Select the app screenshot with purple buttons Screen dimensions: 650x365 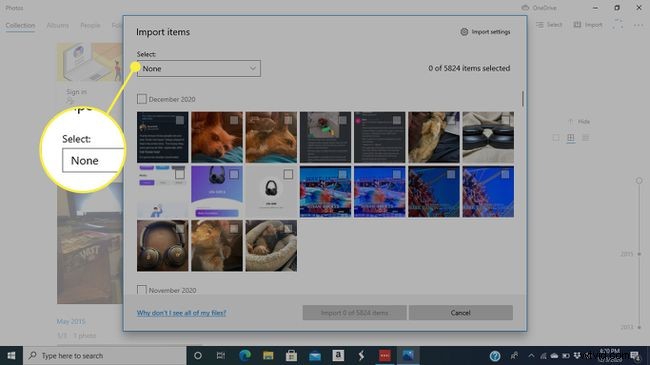point(162,192)
